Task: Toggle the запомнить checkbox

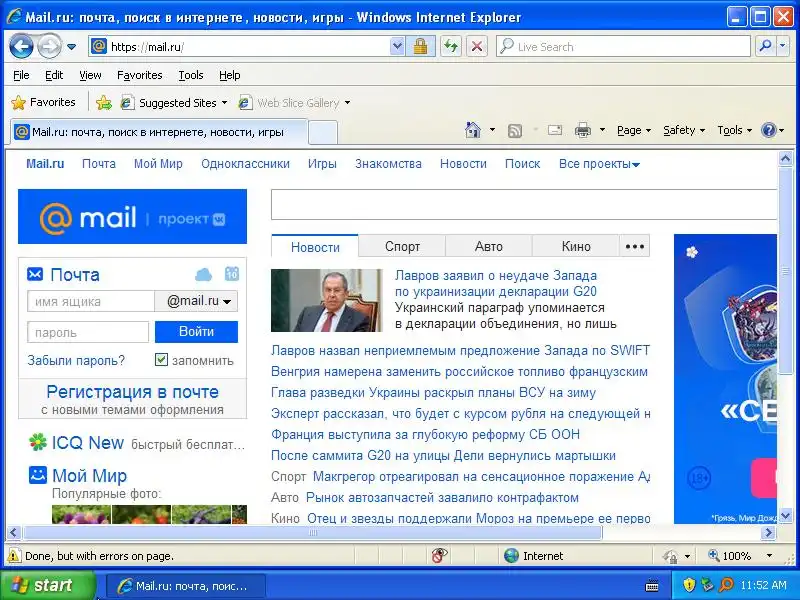Action: [x=161, y=360]
